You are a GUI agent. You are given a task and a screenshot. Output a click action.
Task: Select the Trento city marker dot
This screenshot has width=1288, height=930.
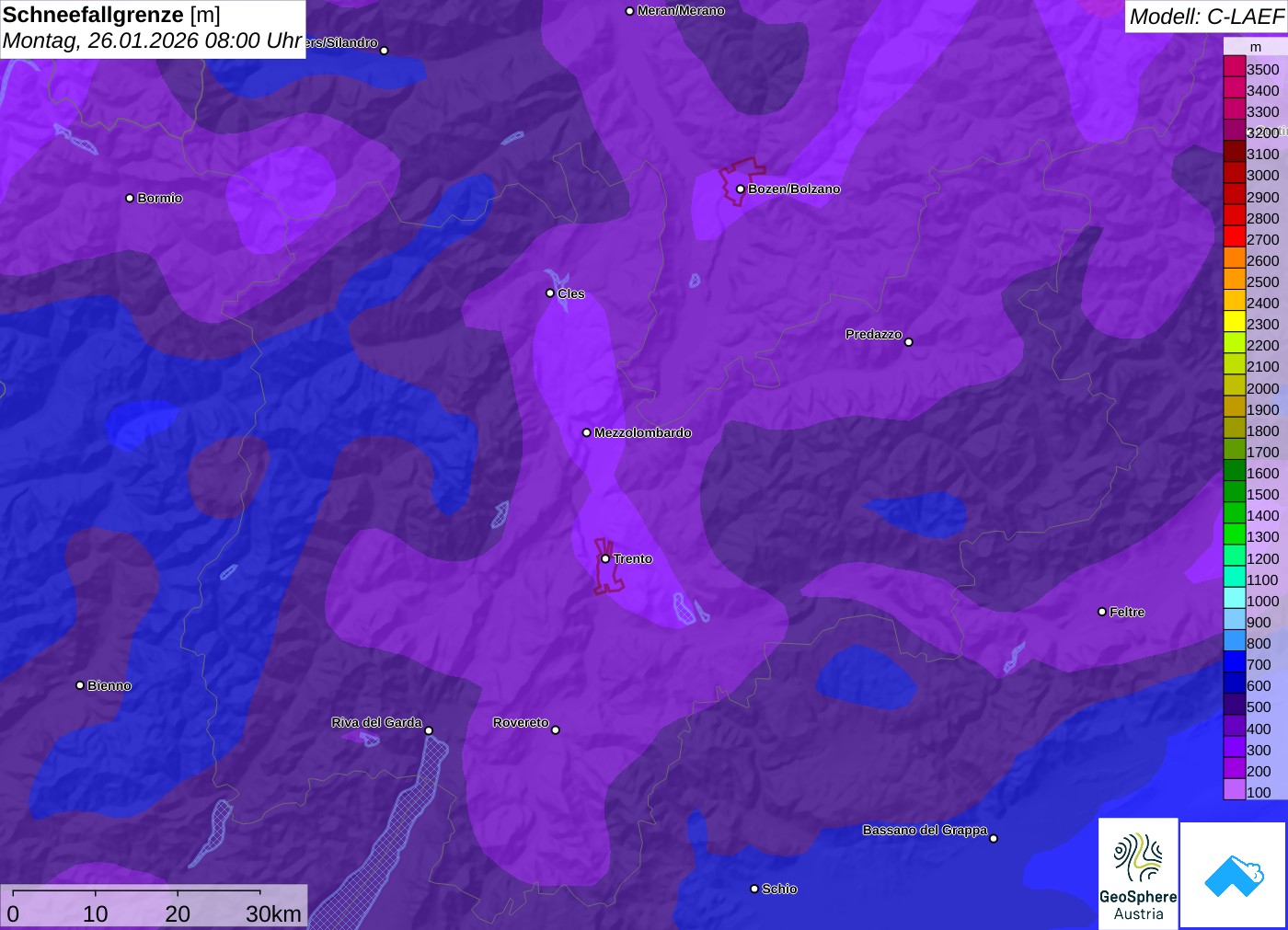click(605, 558)
